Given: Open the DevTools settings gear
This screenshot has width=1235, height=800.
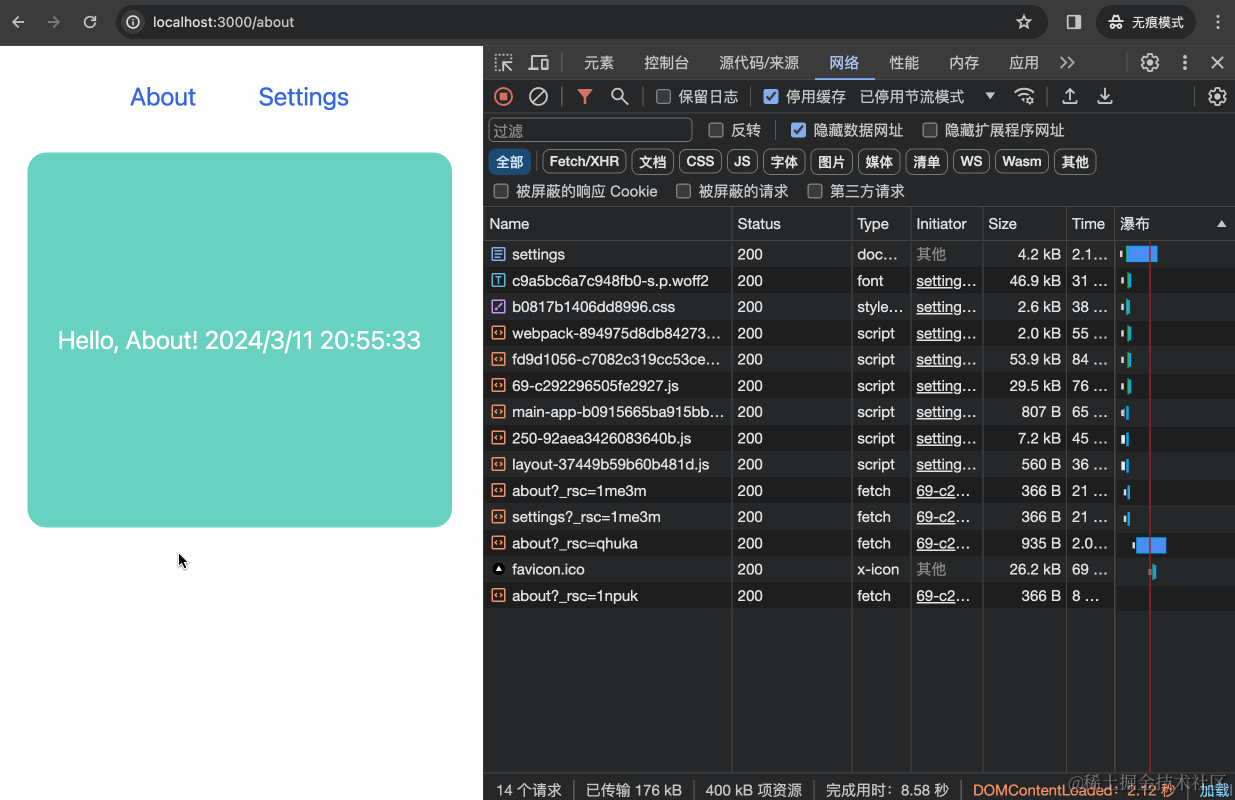Looking at the screenshot, I should (x=1149, y=62).
